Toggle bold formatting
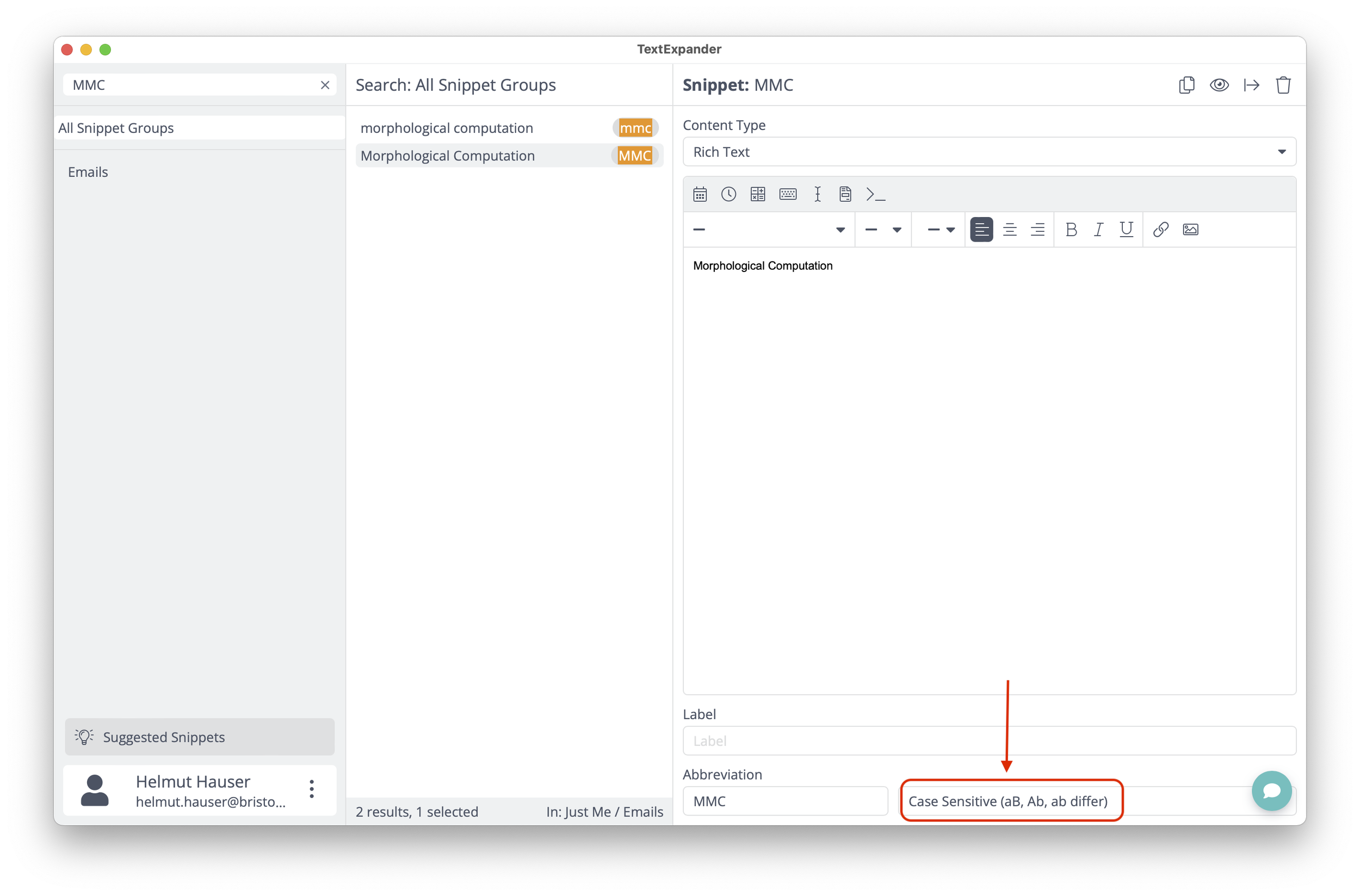 point(1071,230)
